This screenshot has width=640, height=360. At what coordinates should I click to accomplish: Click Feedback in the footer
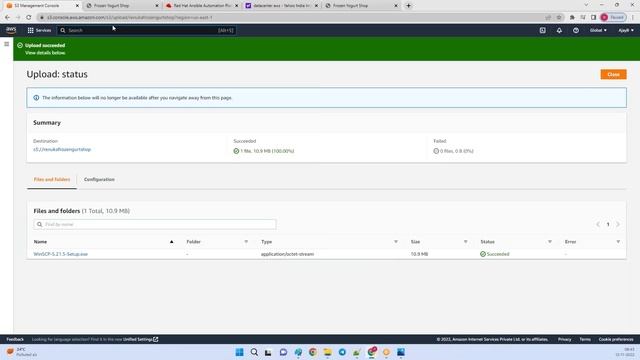(x=15, y=339)
